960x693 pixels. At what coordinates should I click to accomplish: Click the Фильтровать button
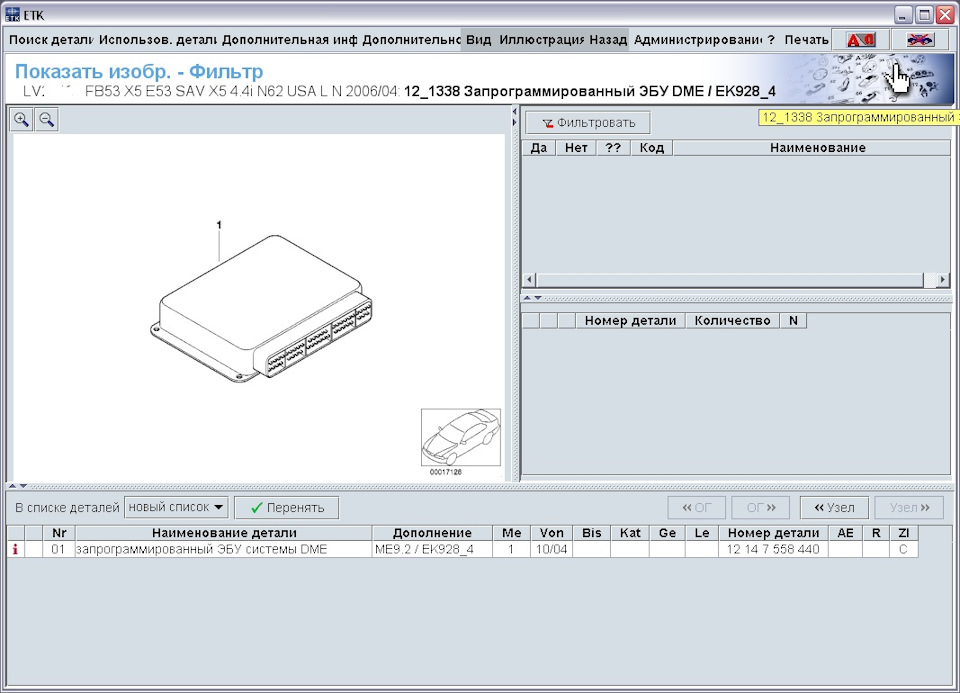click(588, 123)
